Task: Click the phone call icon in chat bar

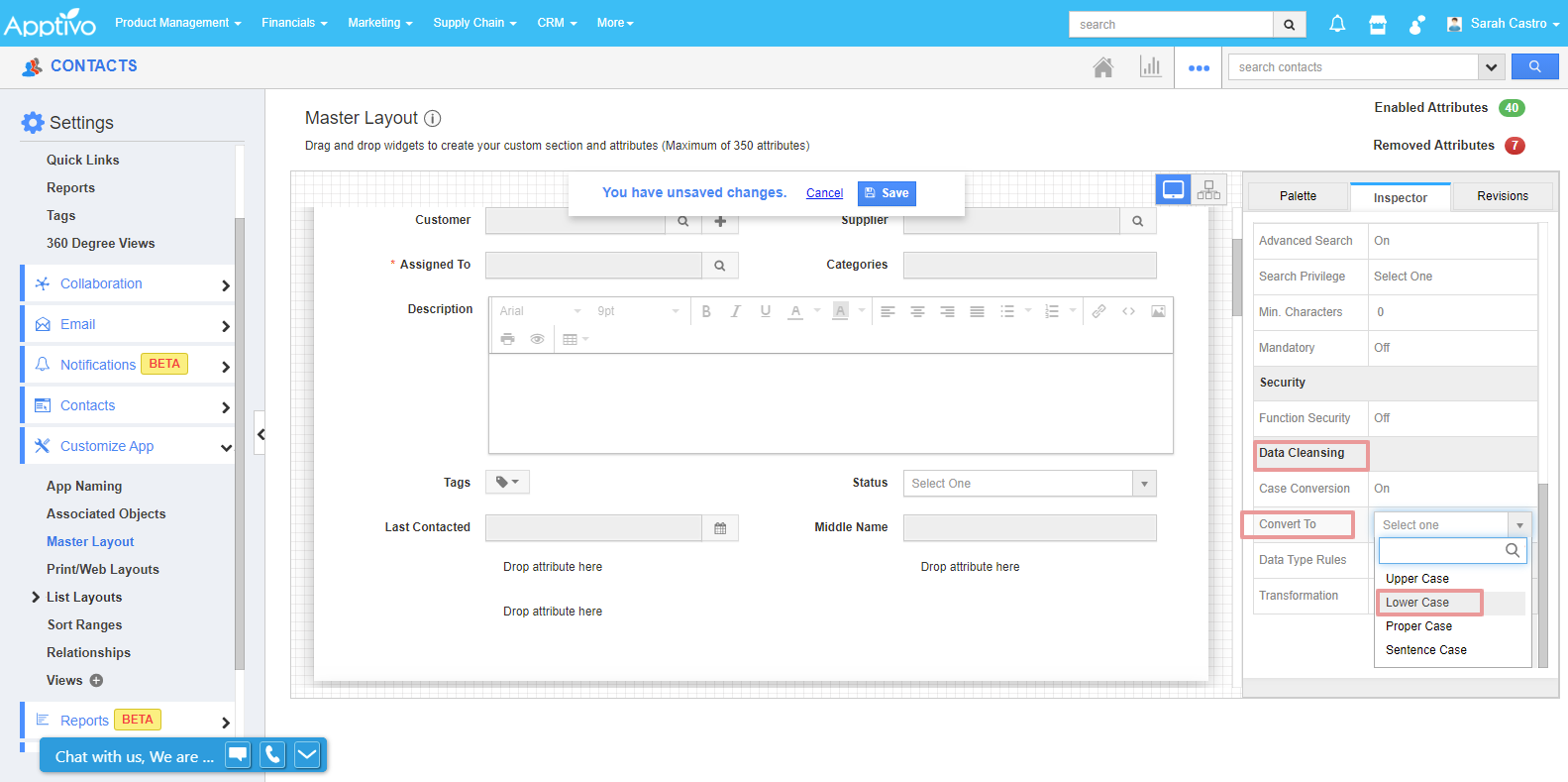Action: [272, 755]
